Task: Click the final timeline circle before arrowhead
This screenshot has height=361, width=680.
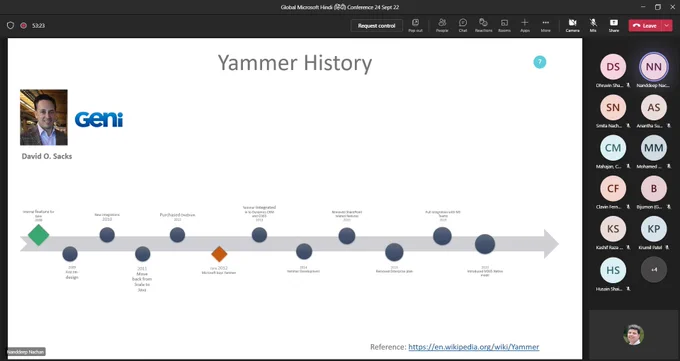Action: point(485,244)
